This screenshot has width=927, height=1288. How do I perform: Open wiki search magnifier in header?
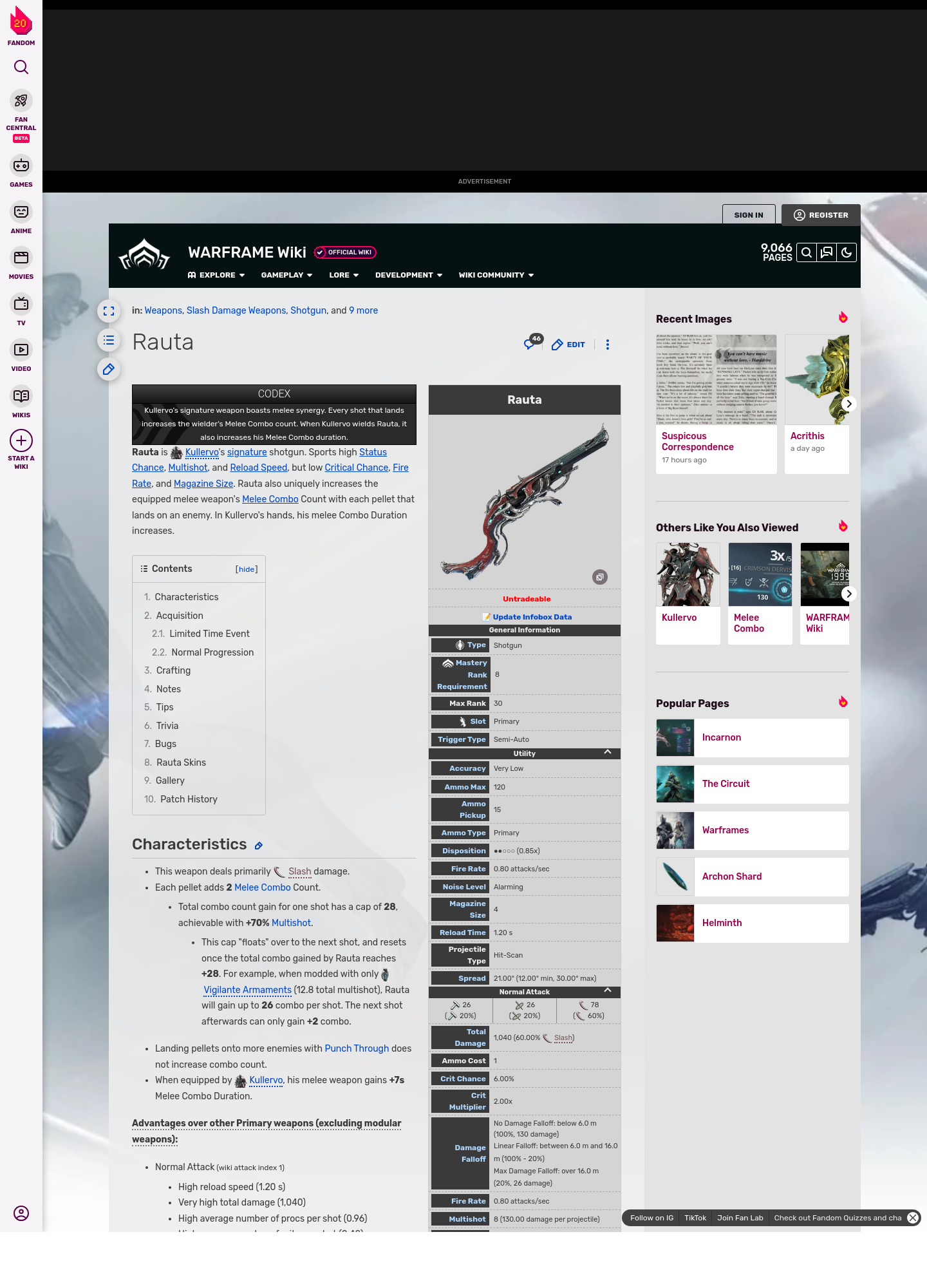click(807, 252)
